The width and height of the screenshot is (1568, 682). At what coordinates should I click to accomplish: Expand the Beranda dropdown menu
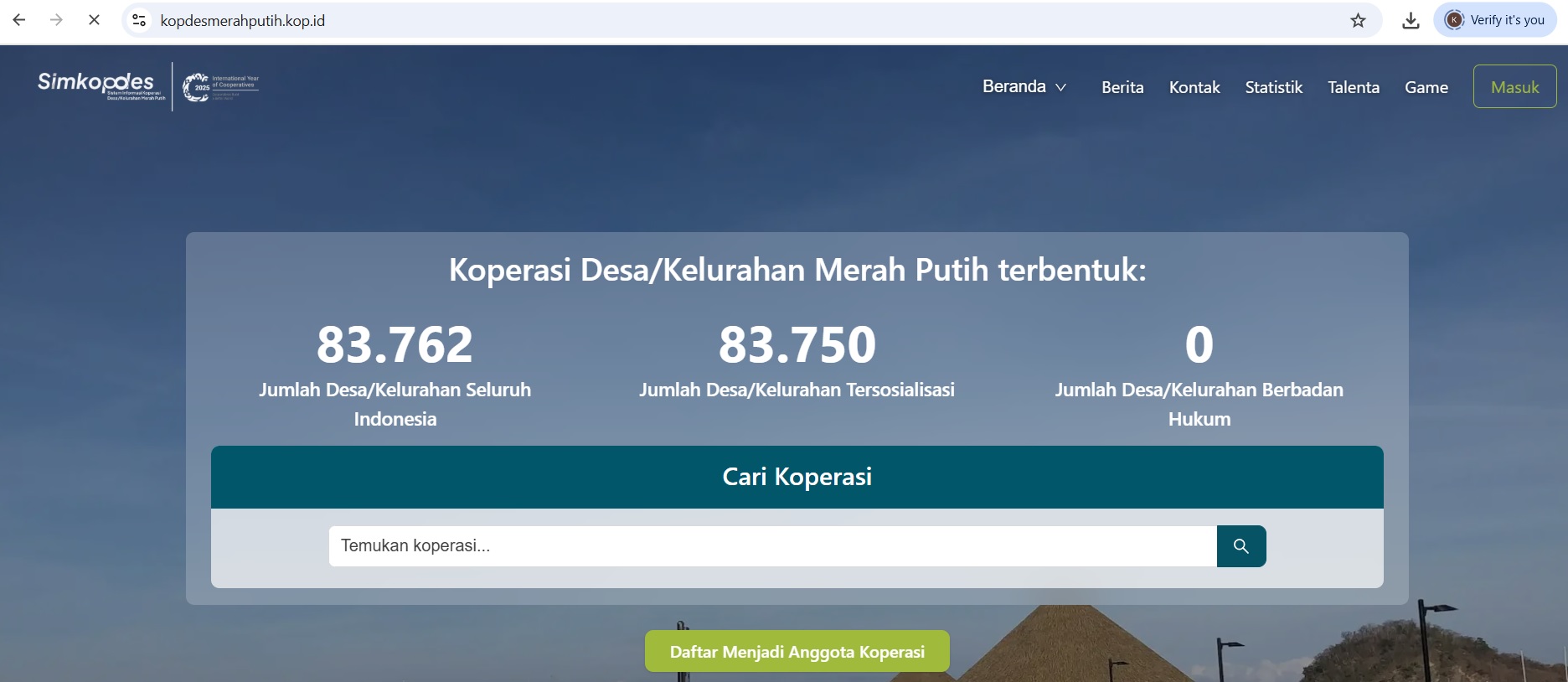click(1024, 87)
